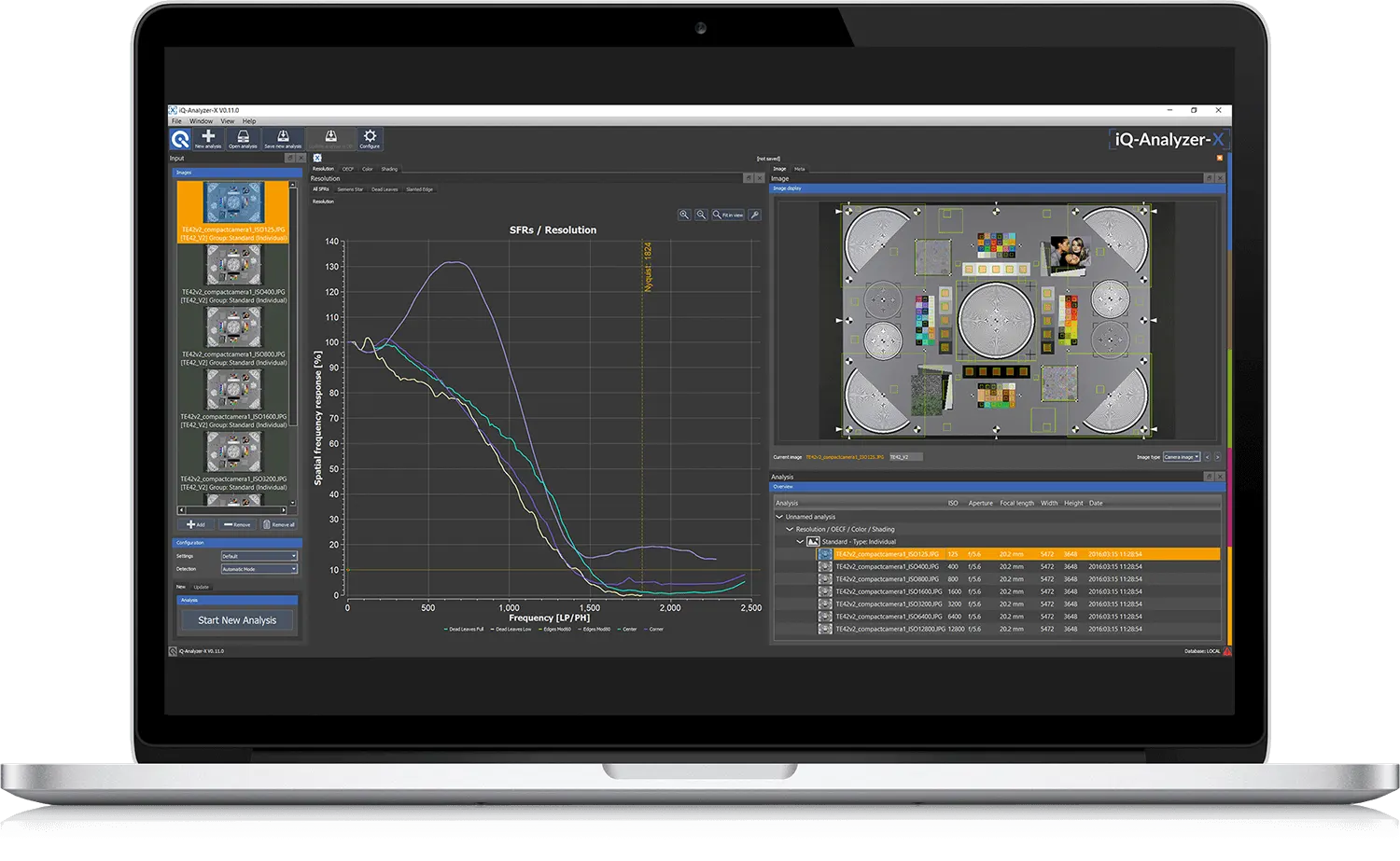Click the red database warning status icon
This screenshot has height=861, width=1400.
[x=1226, y=651]
